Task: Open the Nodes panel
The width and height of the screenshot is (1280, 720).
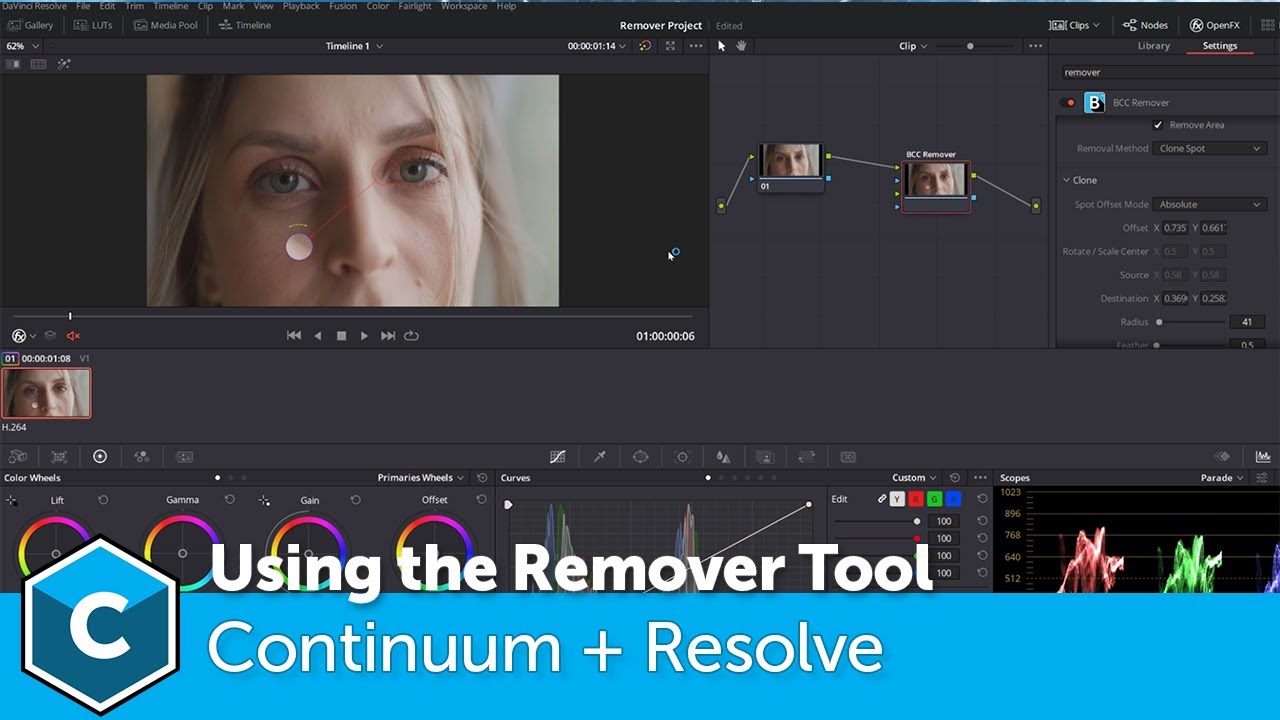Action: coord(1145,25)
